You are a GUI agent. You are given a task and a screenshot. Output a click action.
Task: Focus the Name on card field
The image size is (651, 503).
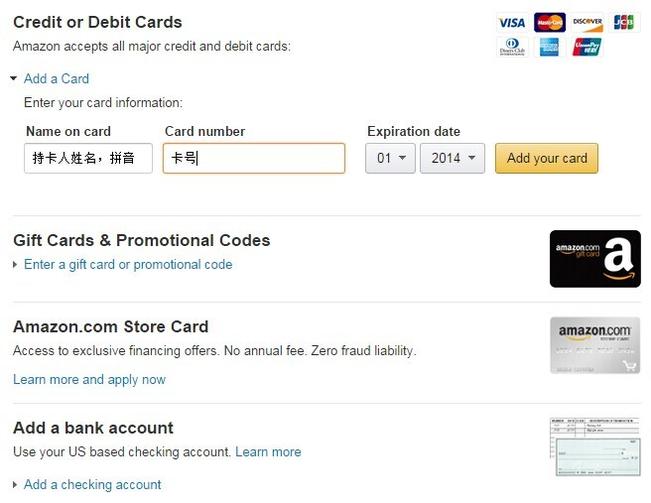88,158
